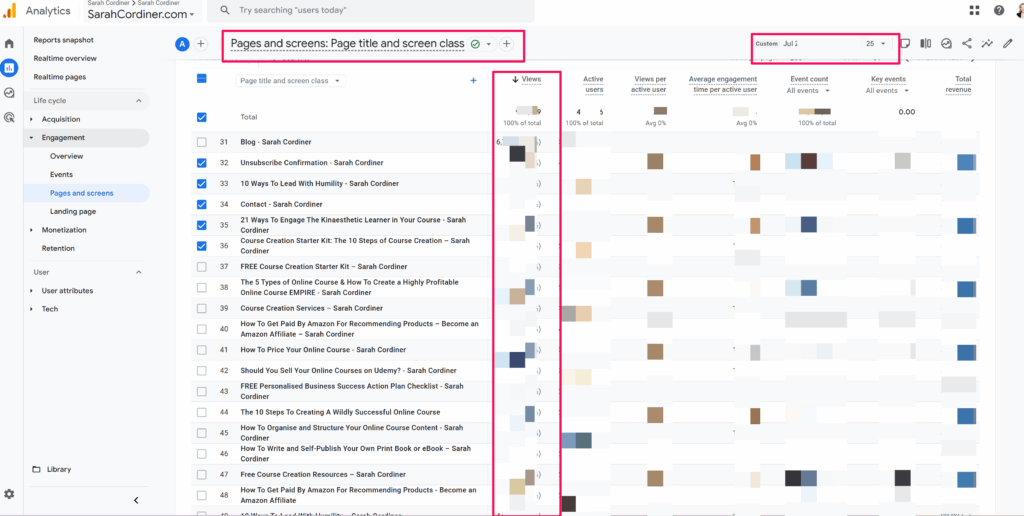Click the Analytics logo

(x=10, y=10)
